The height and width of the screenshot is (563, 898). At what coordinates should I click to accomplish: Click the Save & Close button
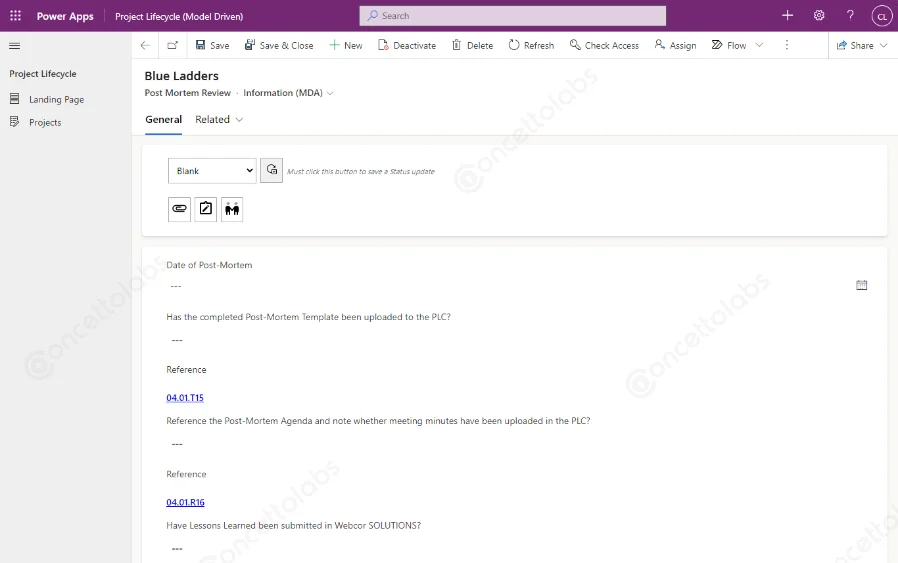tap(279, 46)
